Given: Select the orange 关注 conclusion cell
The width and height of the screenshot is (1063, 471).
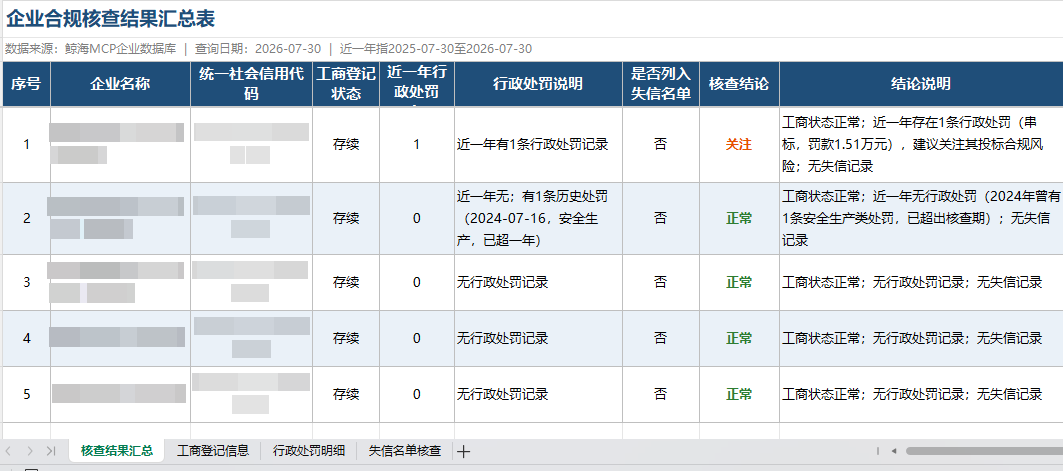Looking at the screenshot, I should click(x=739, y=144).
